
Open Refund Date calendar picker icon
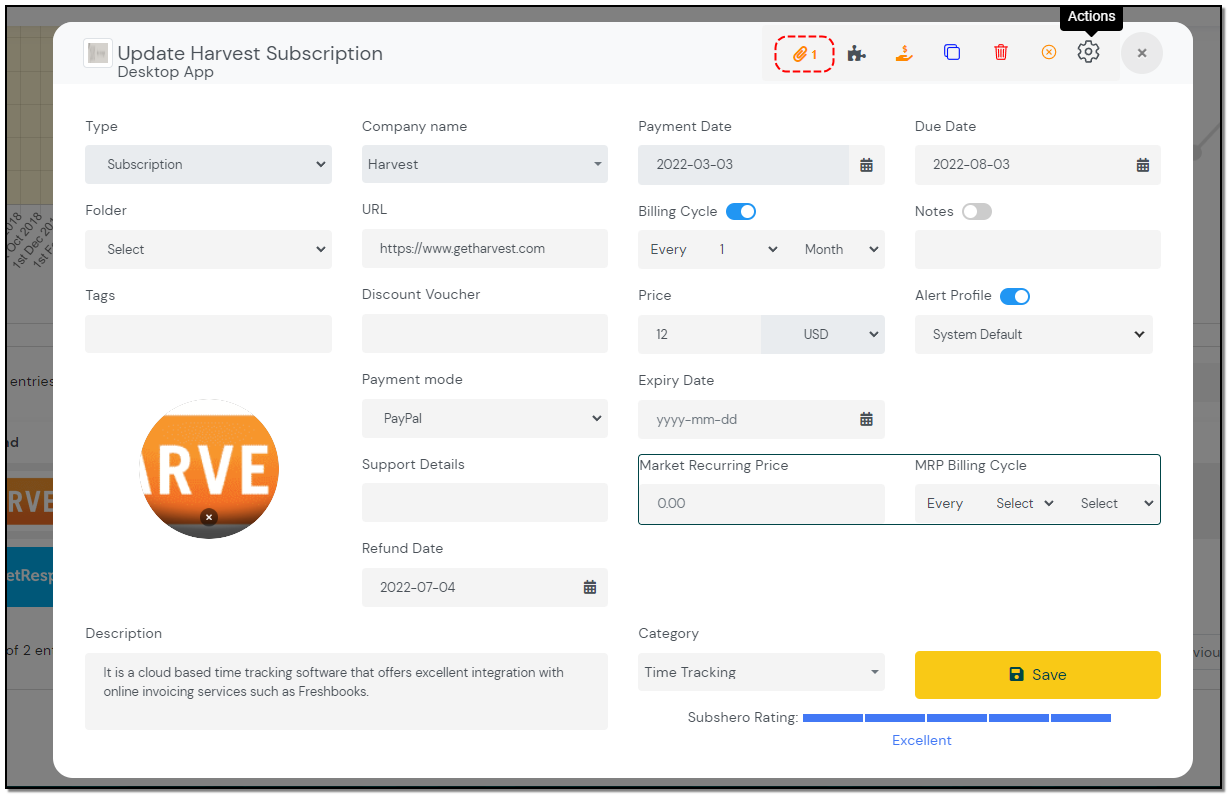coord(590,587)
